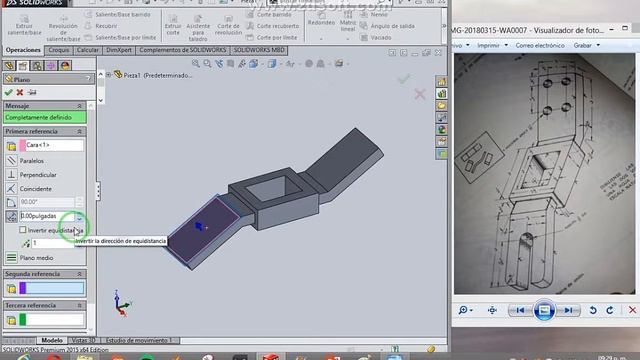Open the PropertyManager tab icon
The width and height of the screenshot is (640, 360).
click(23, 66)
